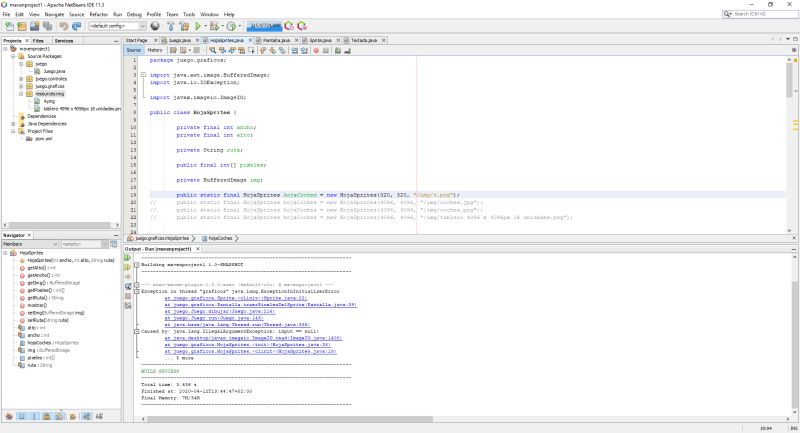800x433 pixels.
Task: Click the Stop icon in Output side toolbar
Action: click(x=128, y=296)
